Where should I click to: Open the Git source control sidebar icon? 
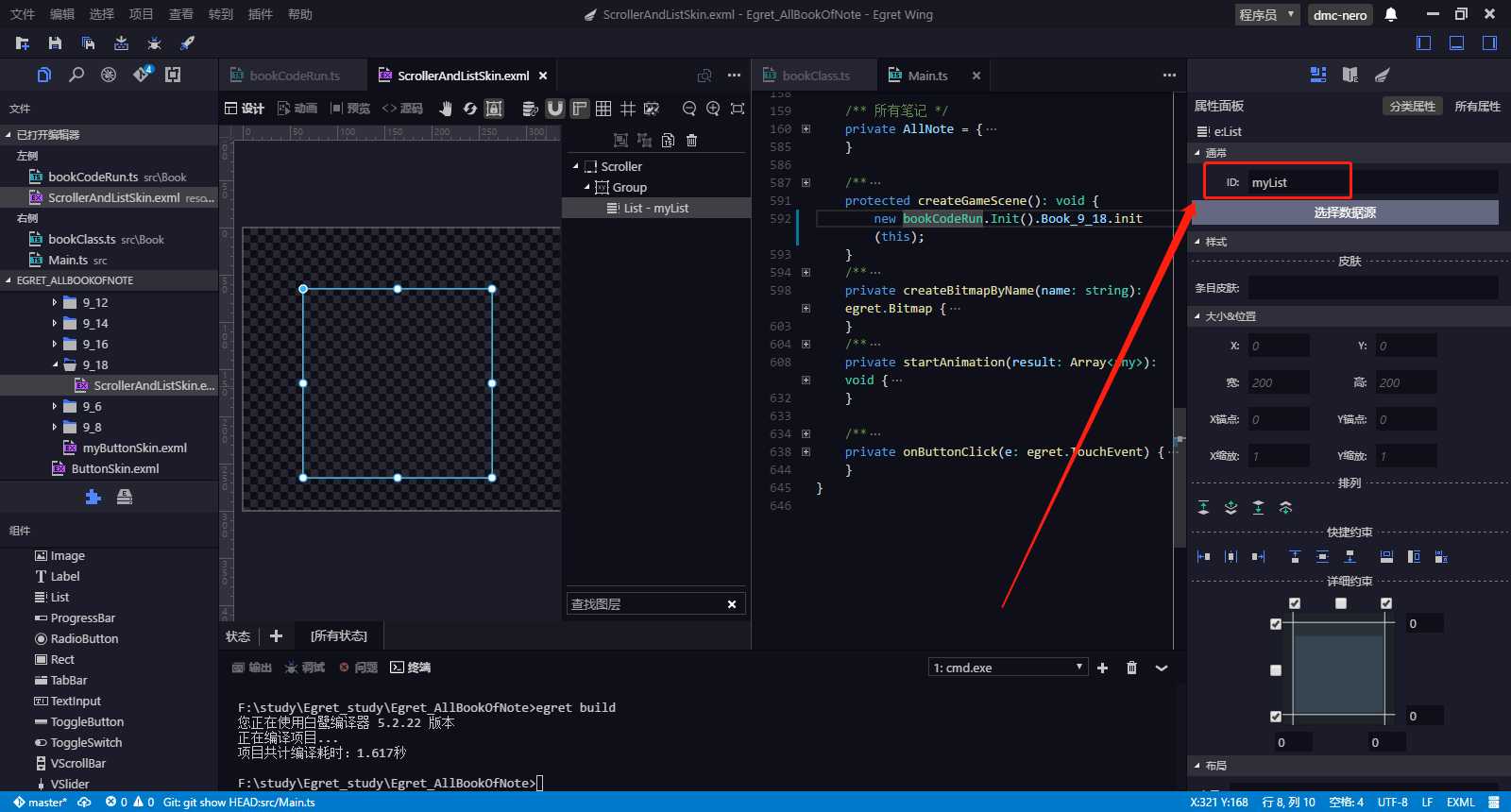point(142,75)
